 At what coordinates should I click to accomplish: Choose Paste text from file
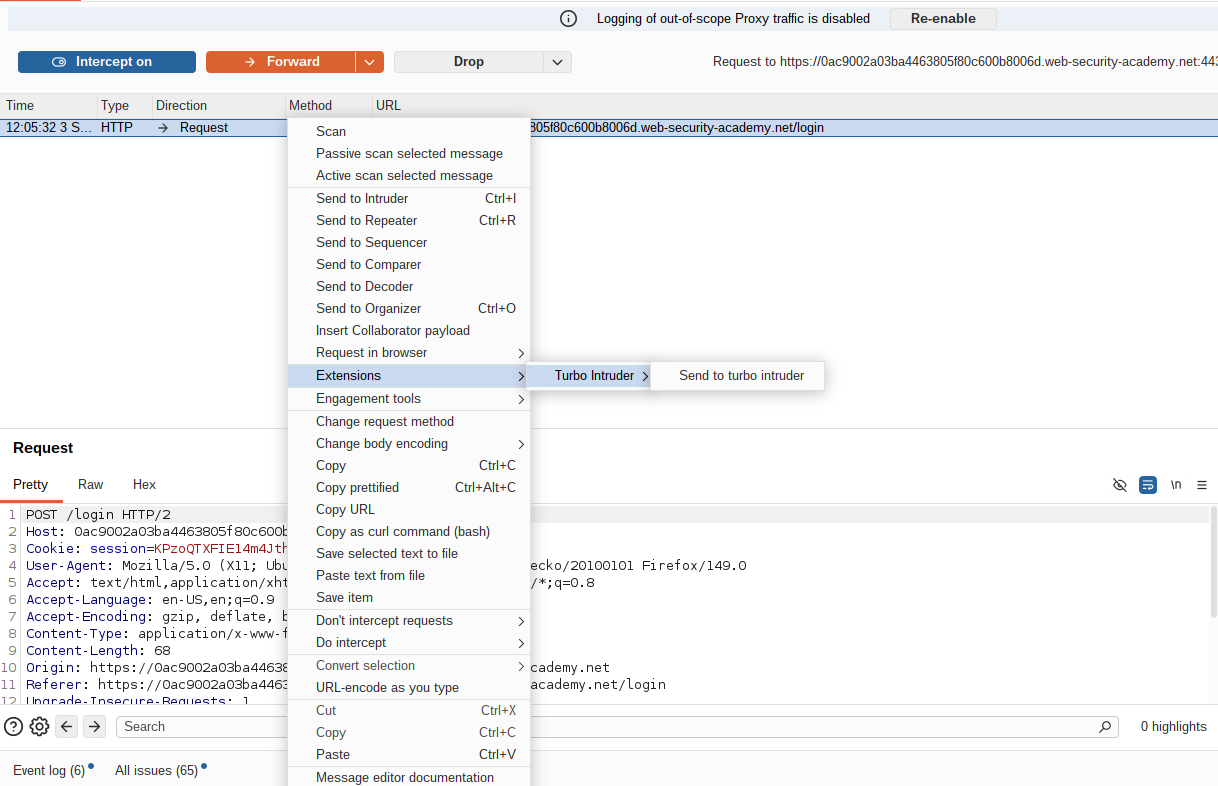(409, 575)
